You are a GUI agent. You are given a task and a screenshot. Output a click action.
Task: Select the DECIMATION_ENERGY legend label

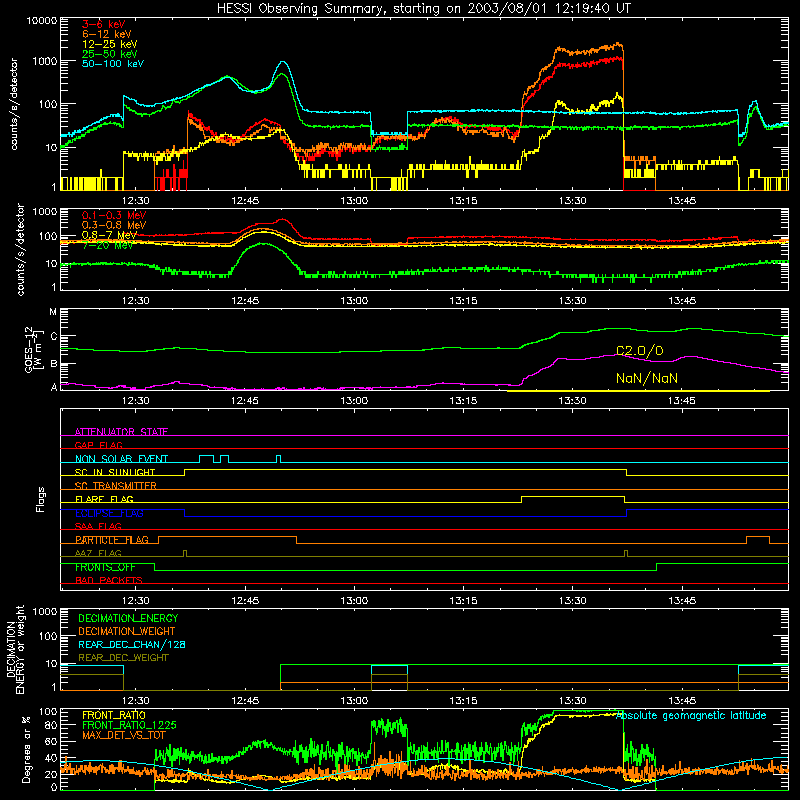click(128, 618)
